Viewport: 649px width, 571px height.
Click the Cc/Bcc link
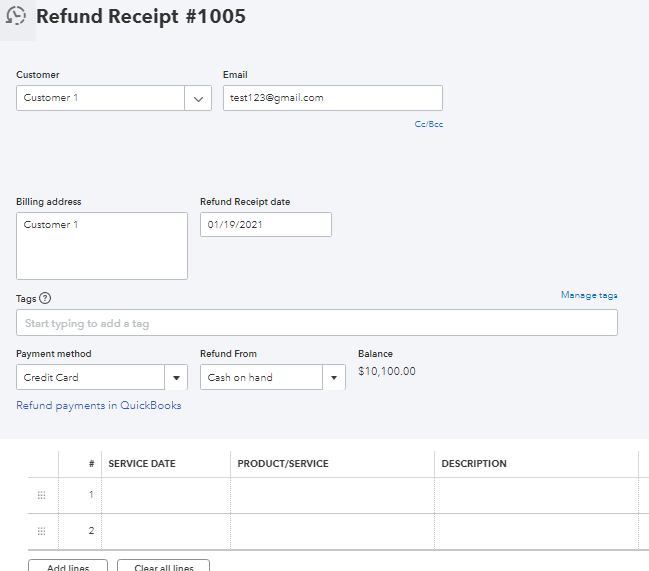click(428, 125)
